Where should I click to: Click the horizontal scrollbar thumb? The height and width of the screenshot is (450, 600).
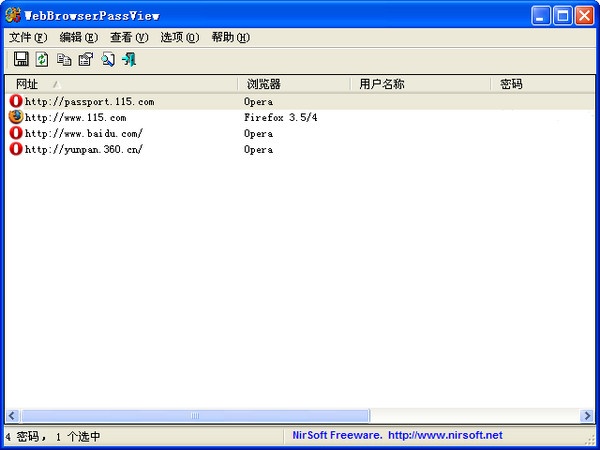click(x=195, y=415)
